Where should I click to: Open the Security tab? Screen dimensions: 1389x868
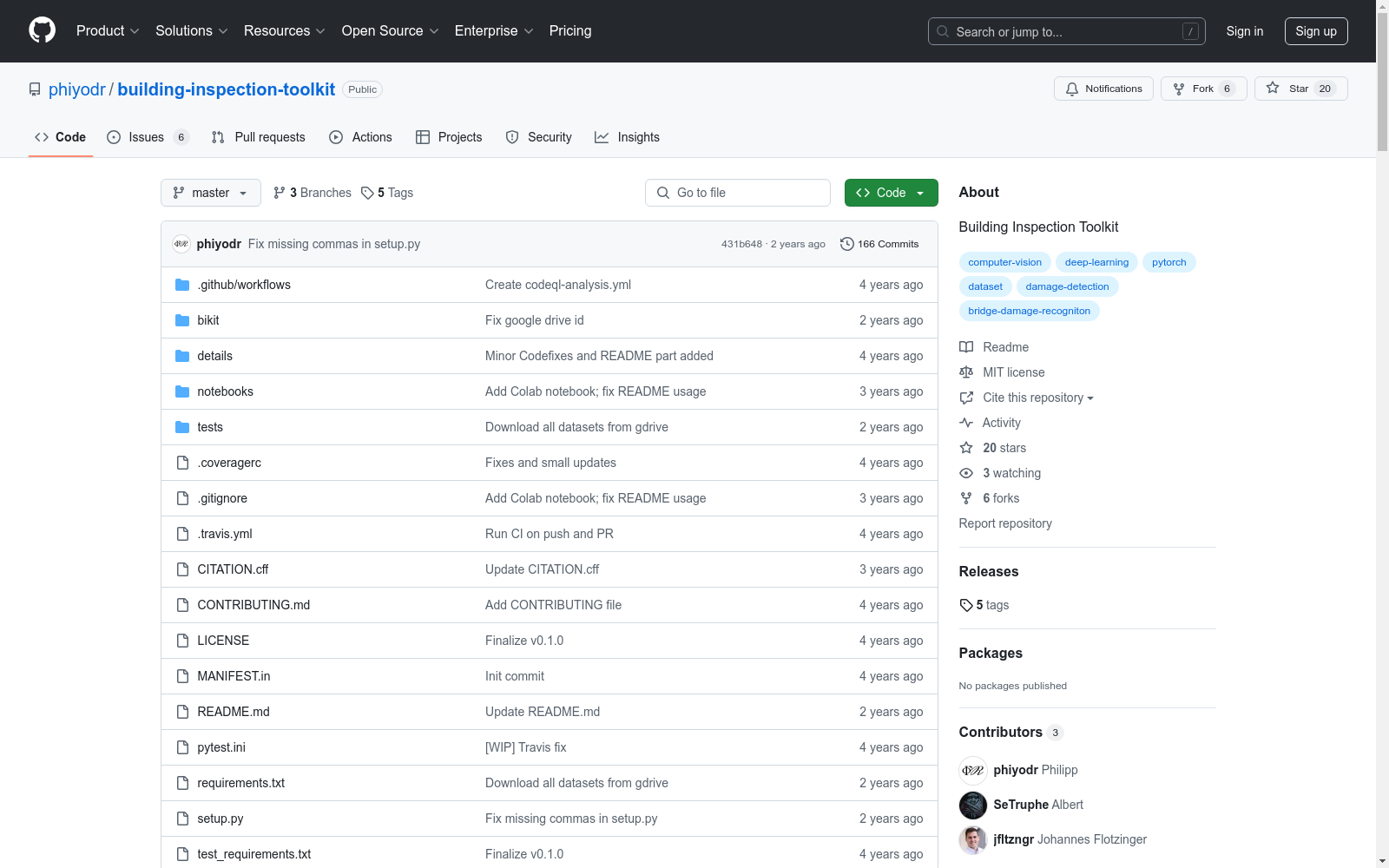539,137
